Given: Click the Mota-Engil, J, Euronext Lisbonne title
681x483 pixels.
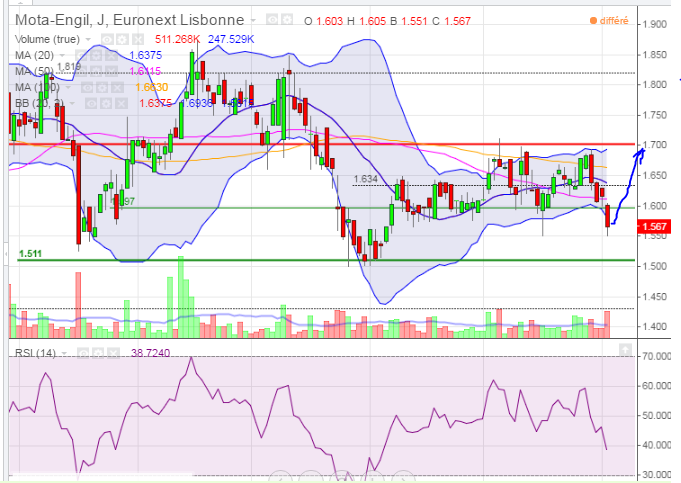Looking at the screenshot, I should pyautogui.click(x=129, y=20).
